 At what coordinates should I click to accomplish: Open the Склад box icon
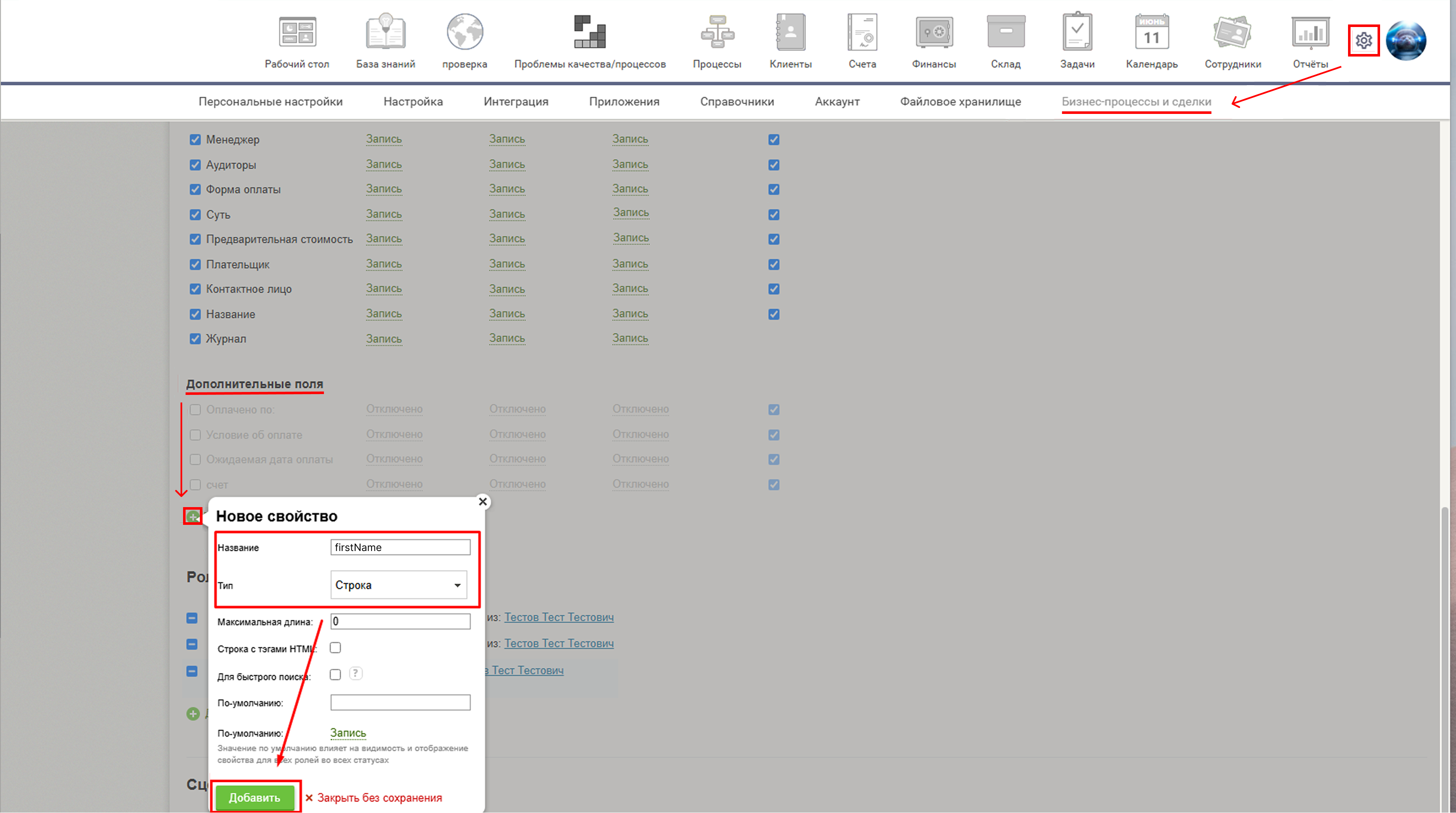coord(1005,33)
